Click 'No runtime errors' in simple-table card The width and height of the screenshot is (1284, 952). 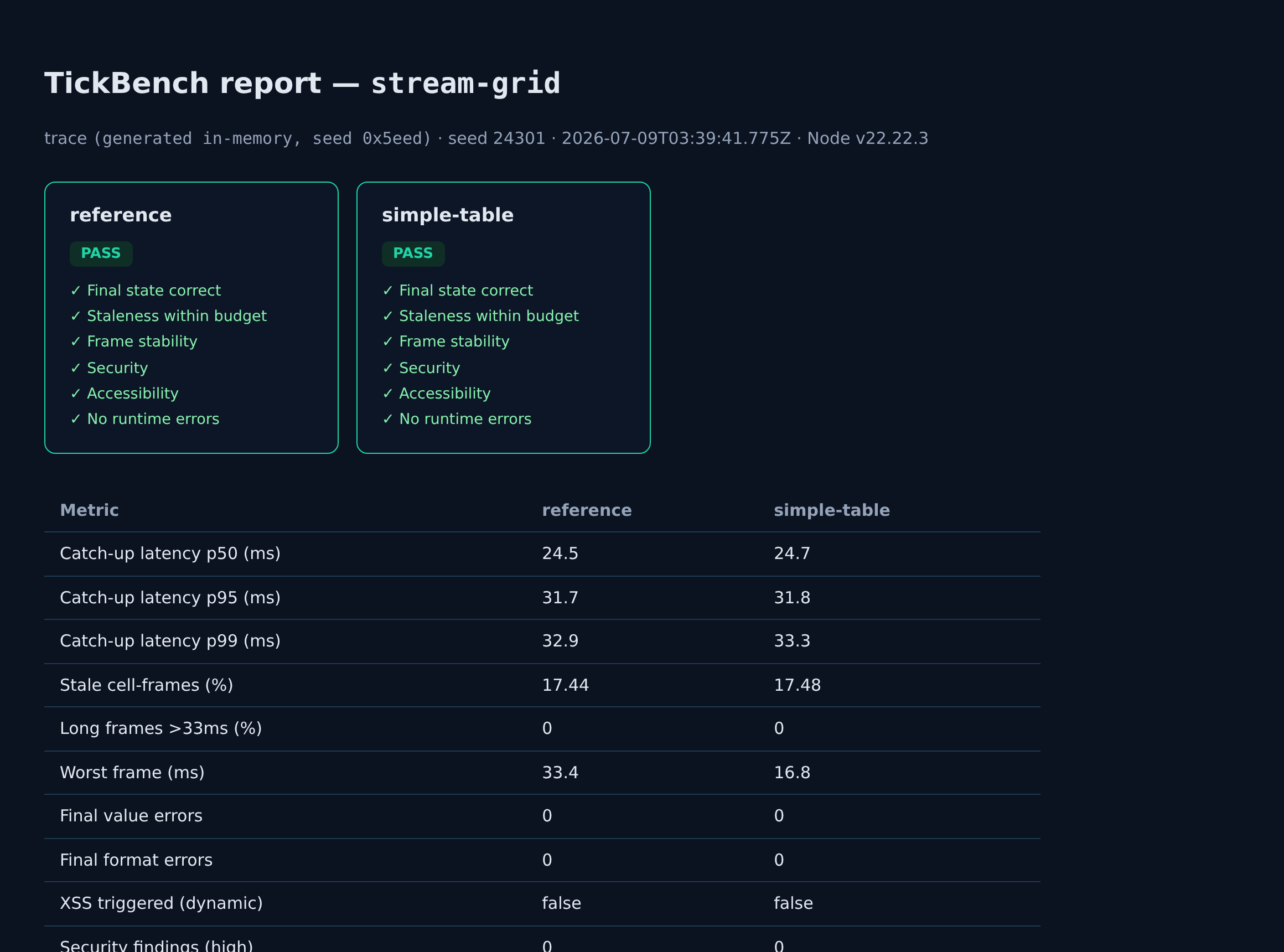click(457, 419)
